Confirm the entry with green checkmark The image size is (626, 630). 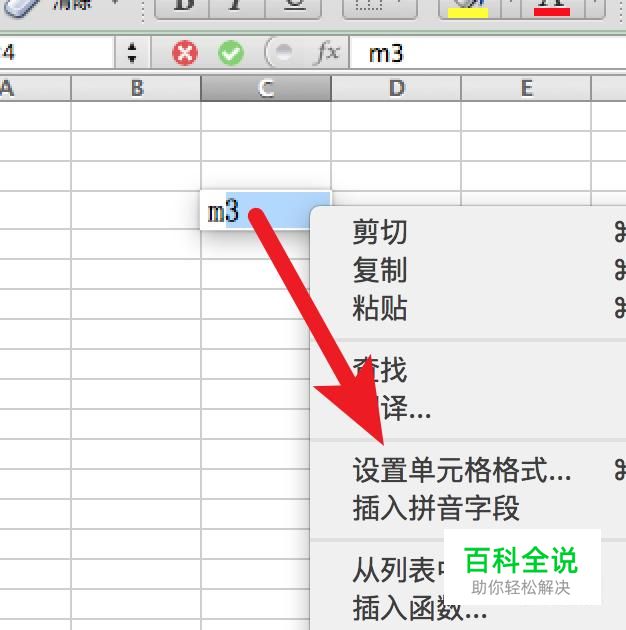231,53
